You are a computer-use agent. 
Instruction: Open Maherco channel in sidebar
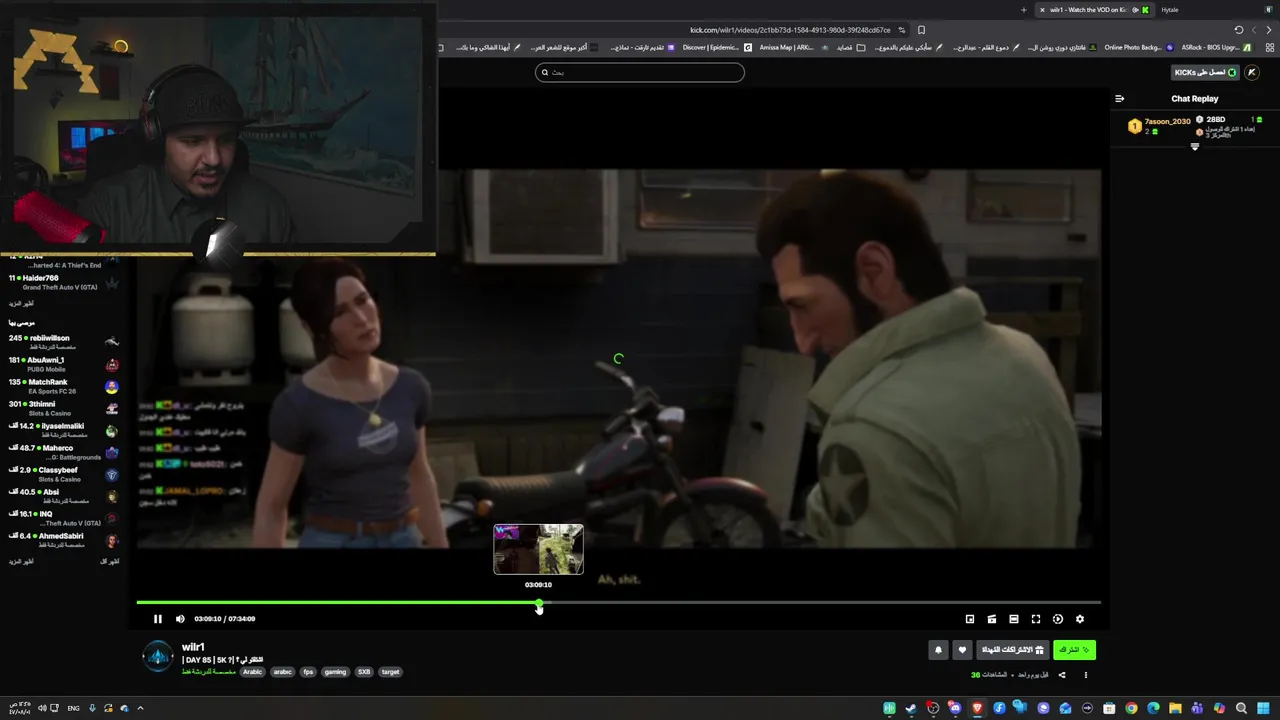64,452
